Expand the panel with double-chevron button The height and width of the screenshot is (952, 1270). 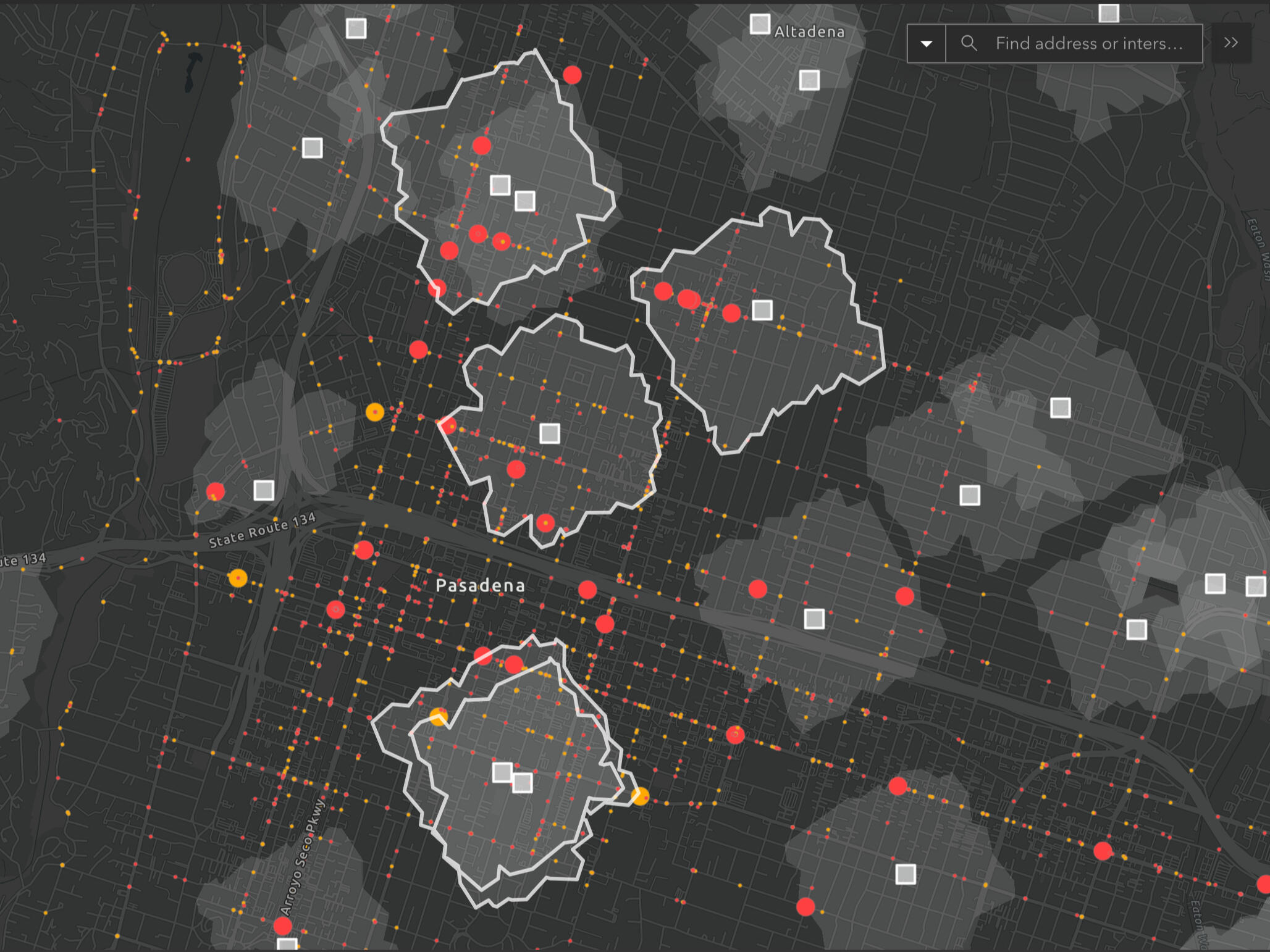pos(1231,43)
